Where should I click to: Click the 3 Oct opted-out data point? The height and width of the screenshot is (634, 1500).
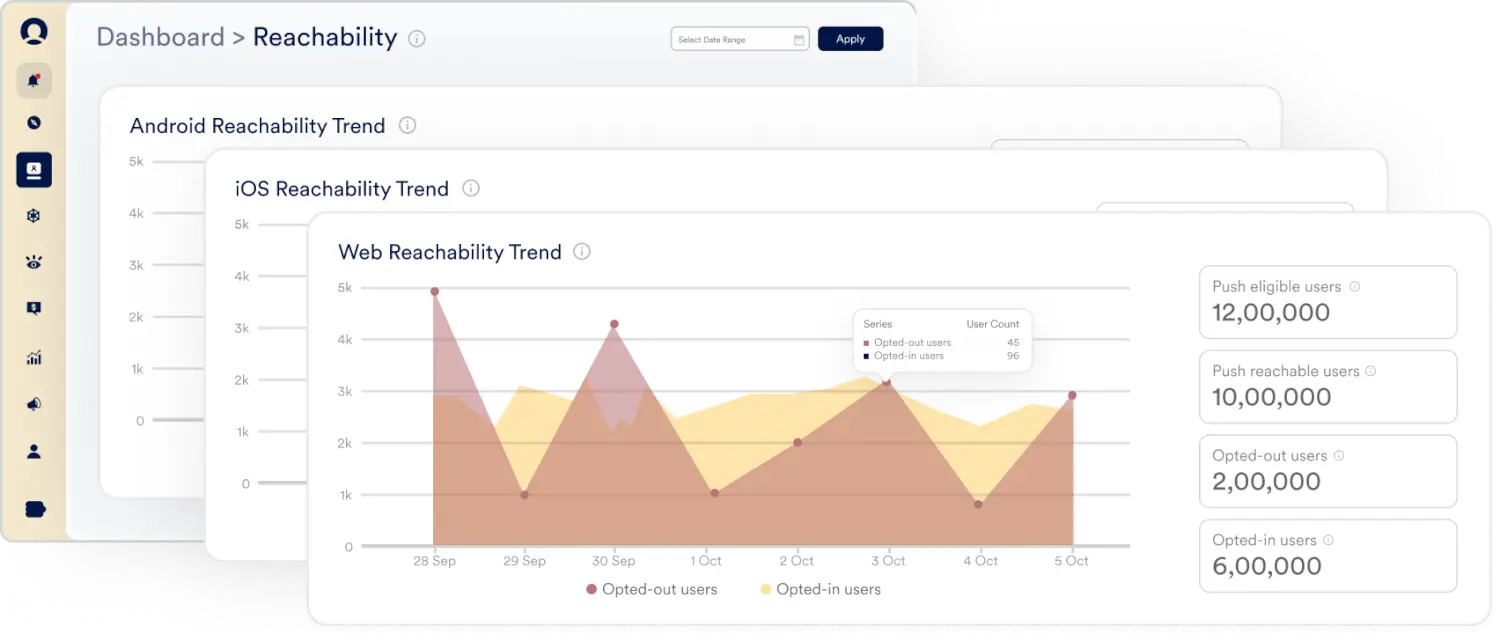click(886, 381)
